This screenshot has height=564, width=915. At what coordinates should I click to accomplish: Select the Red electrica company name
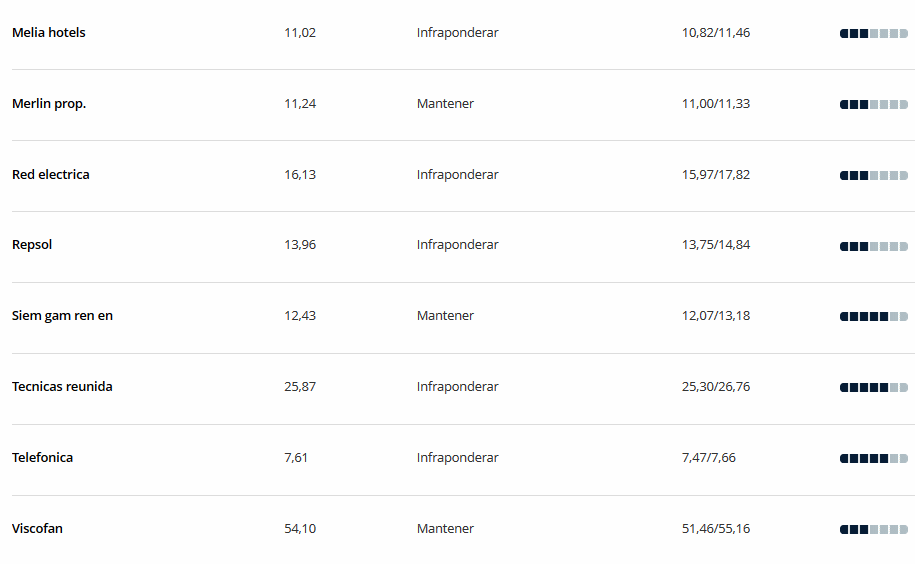click(x=51, y=174)
